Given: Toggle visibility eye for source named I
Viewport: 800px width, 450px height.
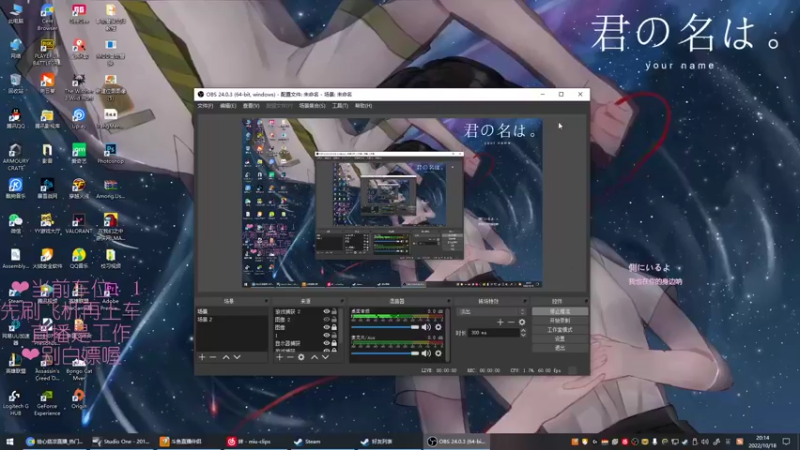Looking at the screenshot, I should coord(327,335).
